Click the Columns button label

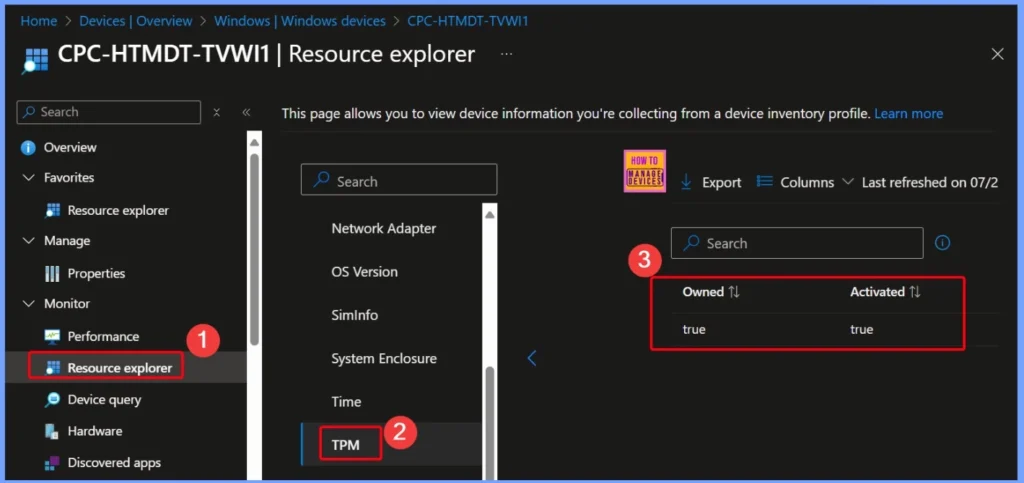point(807,182)
